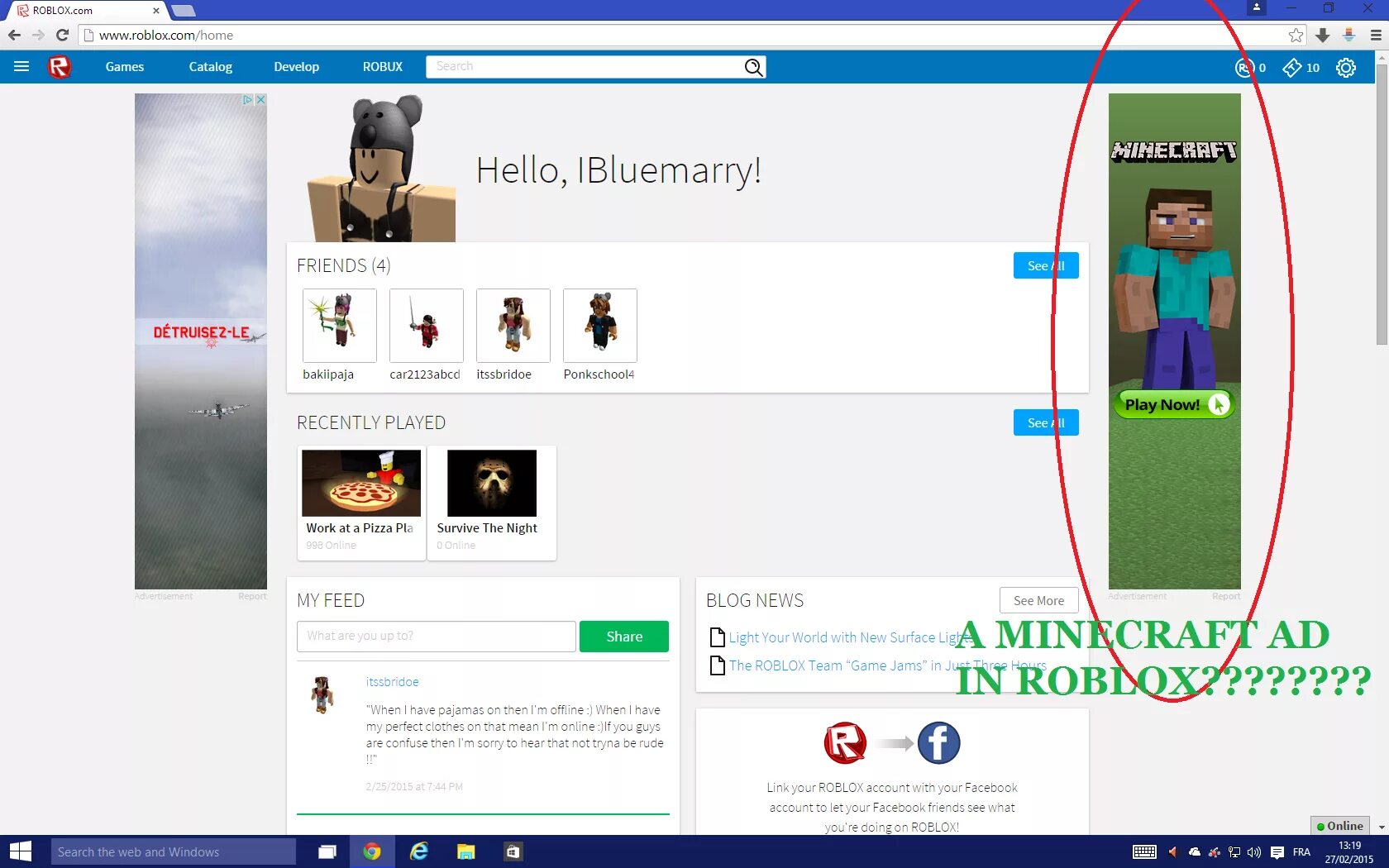Click the AdChoices icon on left ad
This screenshot has width=1389, height=868.
pos(248,99)
